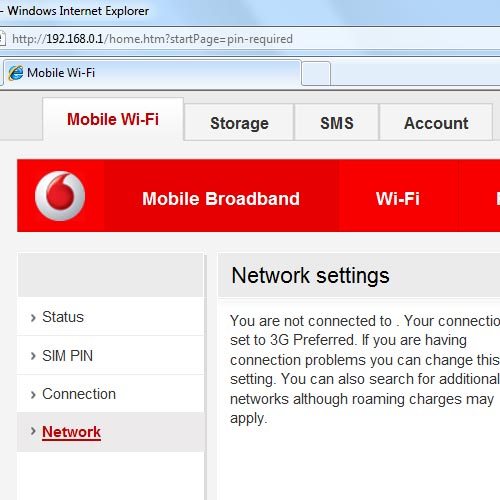
Task: Select the Mobile Wi-Fi browser tab
Action: [152, 73]
